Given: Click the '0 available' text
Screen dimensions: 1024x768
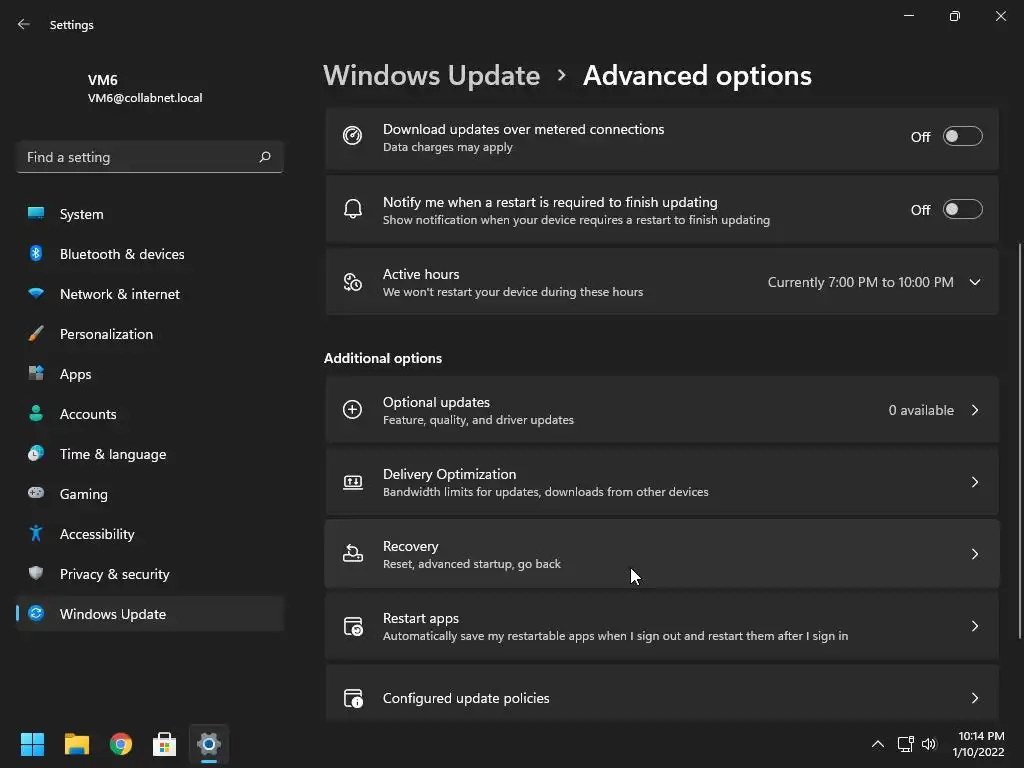Looking at the screenshot, I should [x=921, y=410].
